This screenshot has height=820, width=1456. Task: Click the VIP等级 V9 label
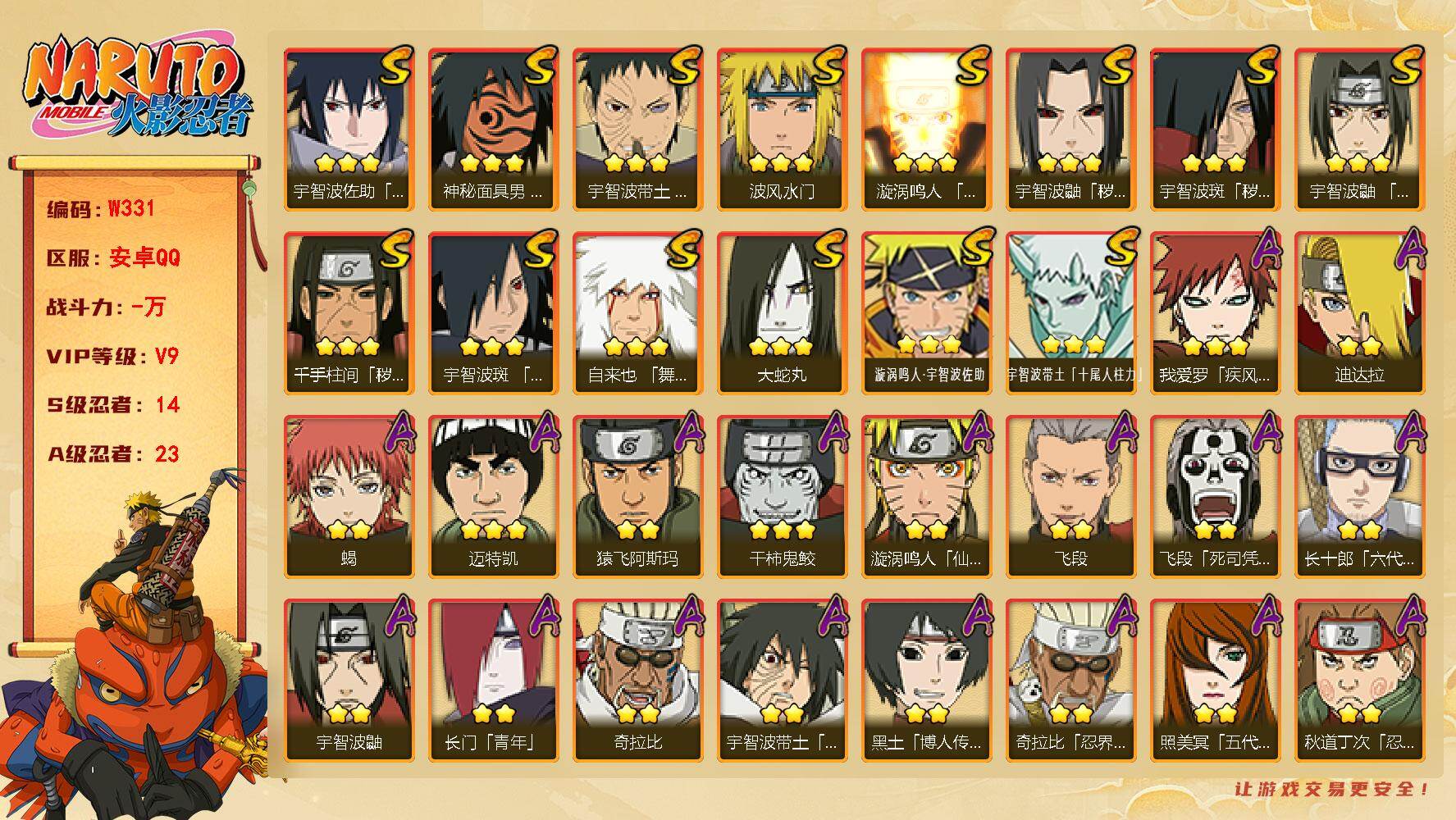tap(112, 357)
